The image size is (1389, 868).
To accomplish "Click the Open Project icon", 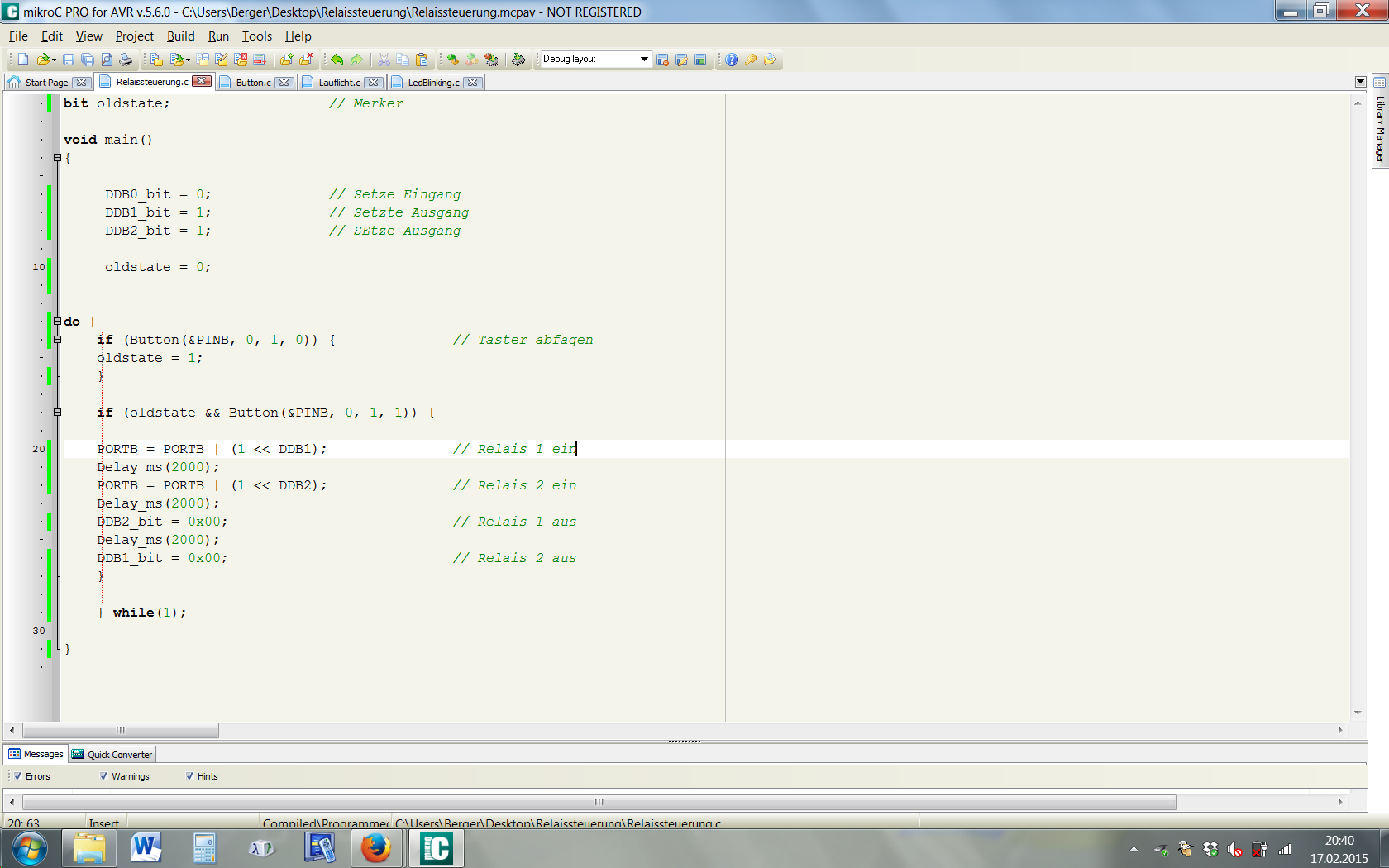I will [177, 60].
